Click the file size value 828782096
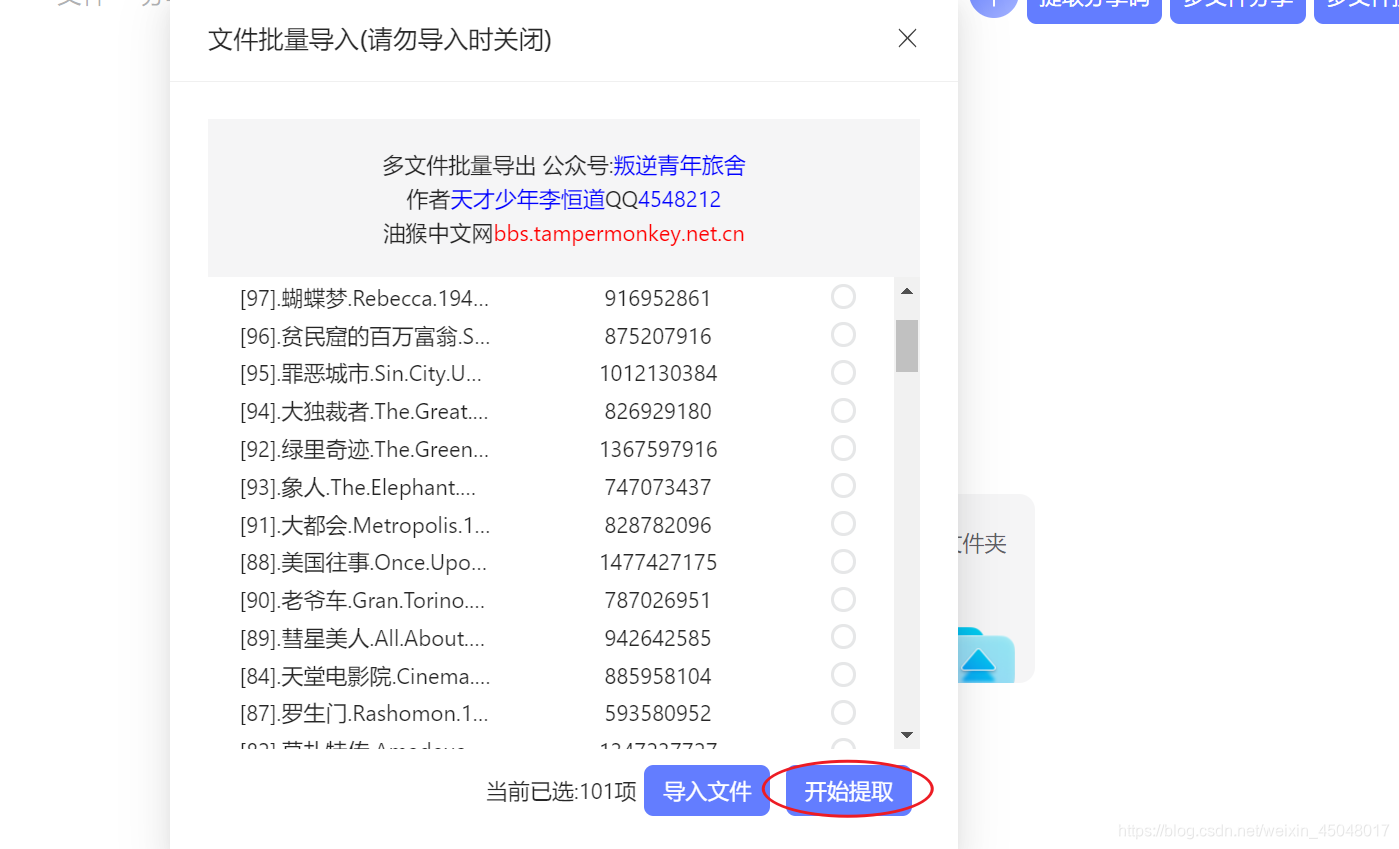 coord(658,526)
